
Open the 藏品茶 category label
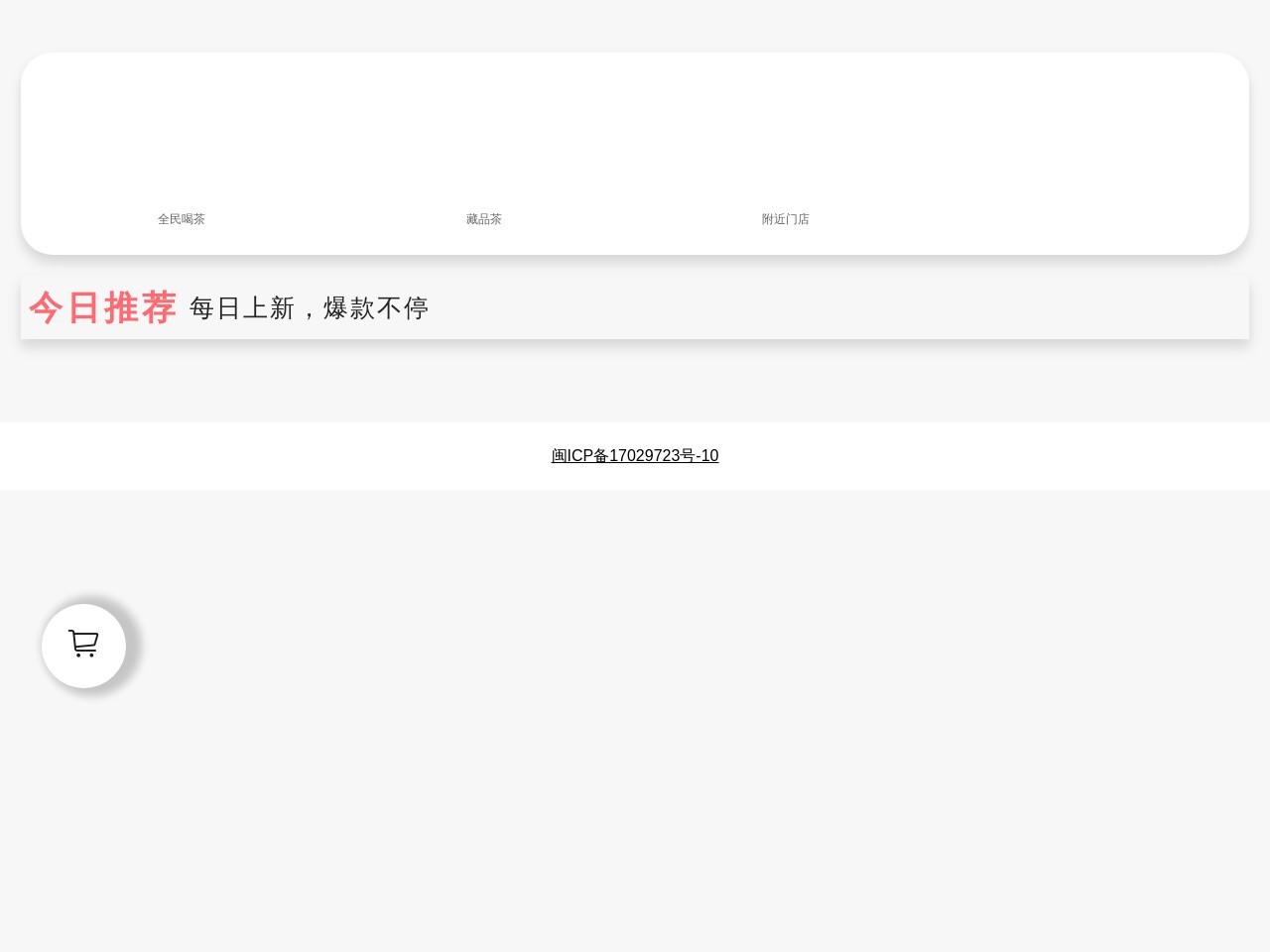483,219
